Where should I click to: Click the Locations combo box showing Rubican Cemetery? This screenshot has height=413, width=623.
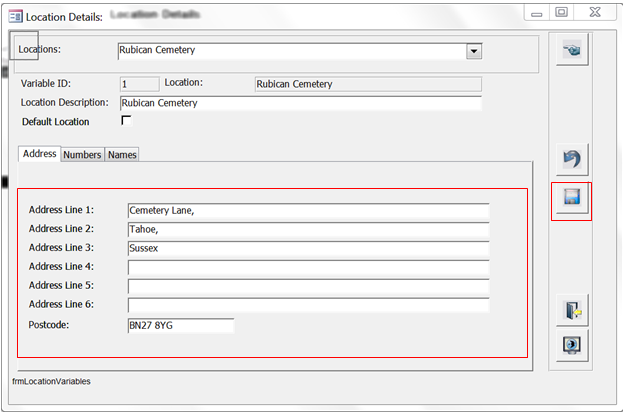coord(290,51)
